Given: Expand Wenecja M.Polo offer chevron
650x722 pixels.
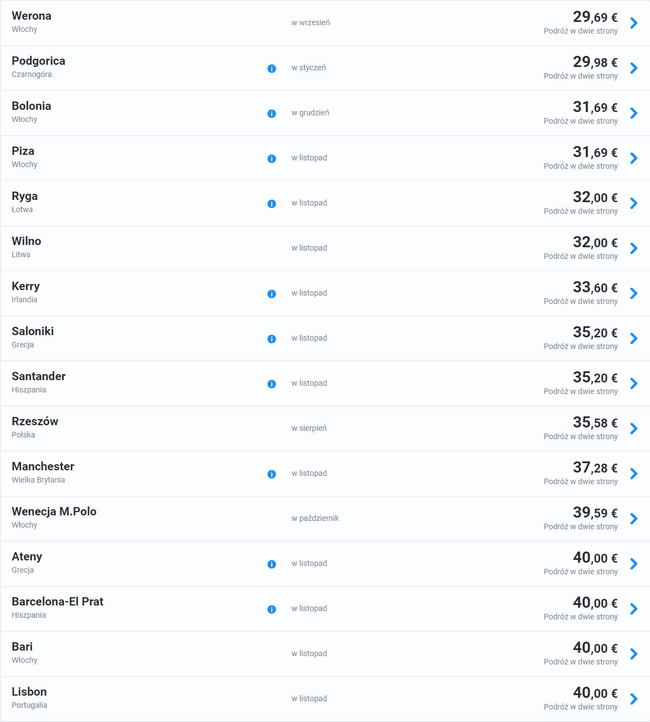Looking at the screenshot, I should pyautogui.click(x=633, y=518).
